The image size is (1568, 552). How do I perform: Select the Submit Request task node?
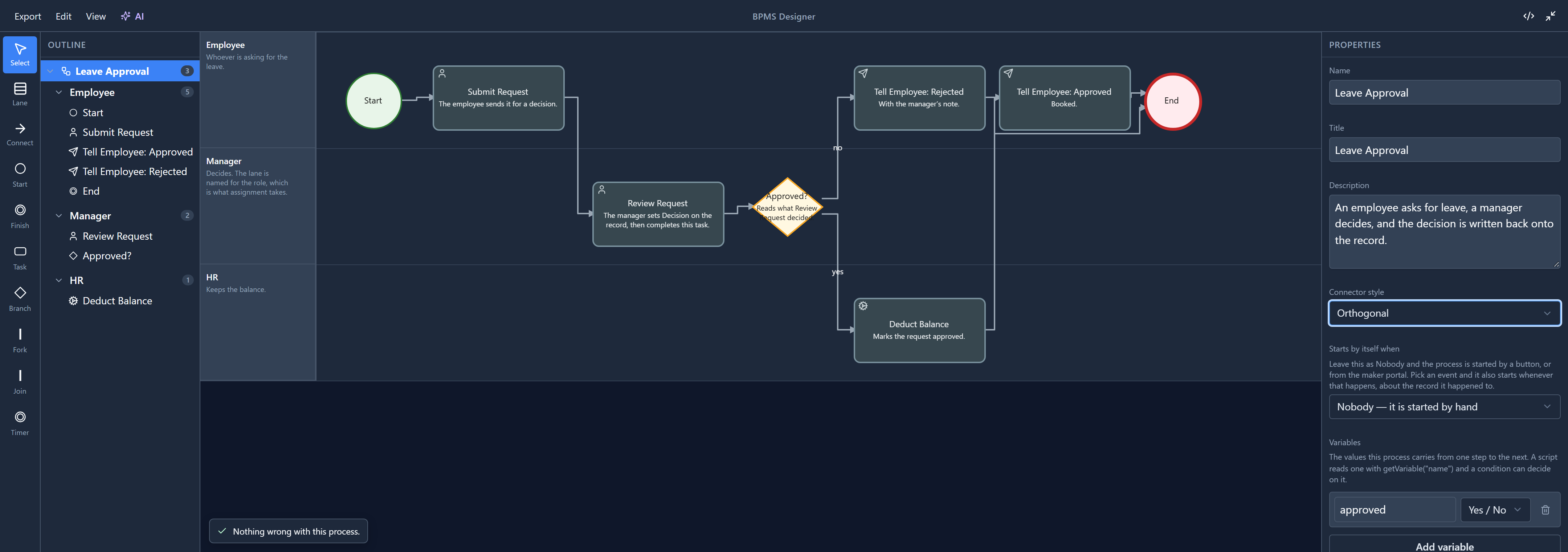(x=498, y=98)
